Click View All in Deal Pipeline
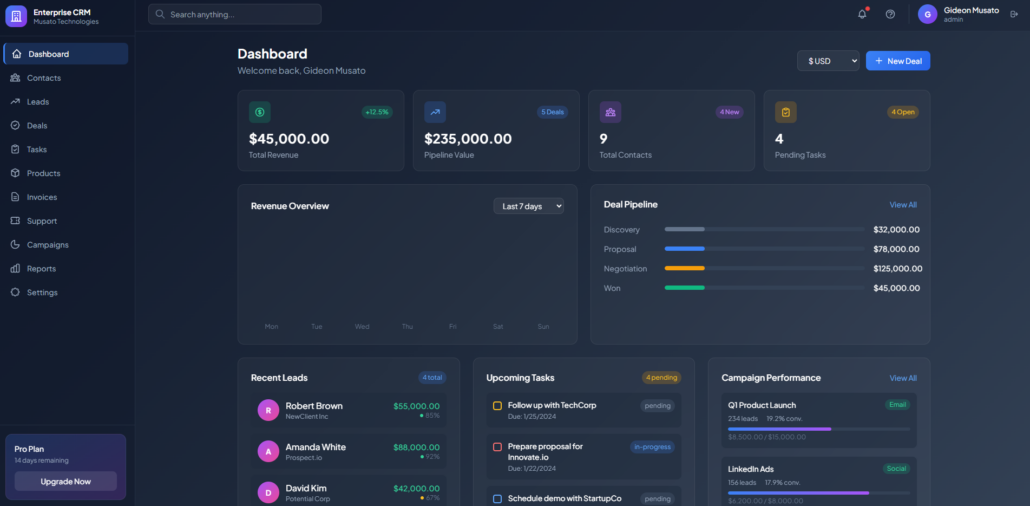The image size is (1030, 506). pos(903,205)
